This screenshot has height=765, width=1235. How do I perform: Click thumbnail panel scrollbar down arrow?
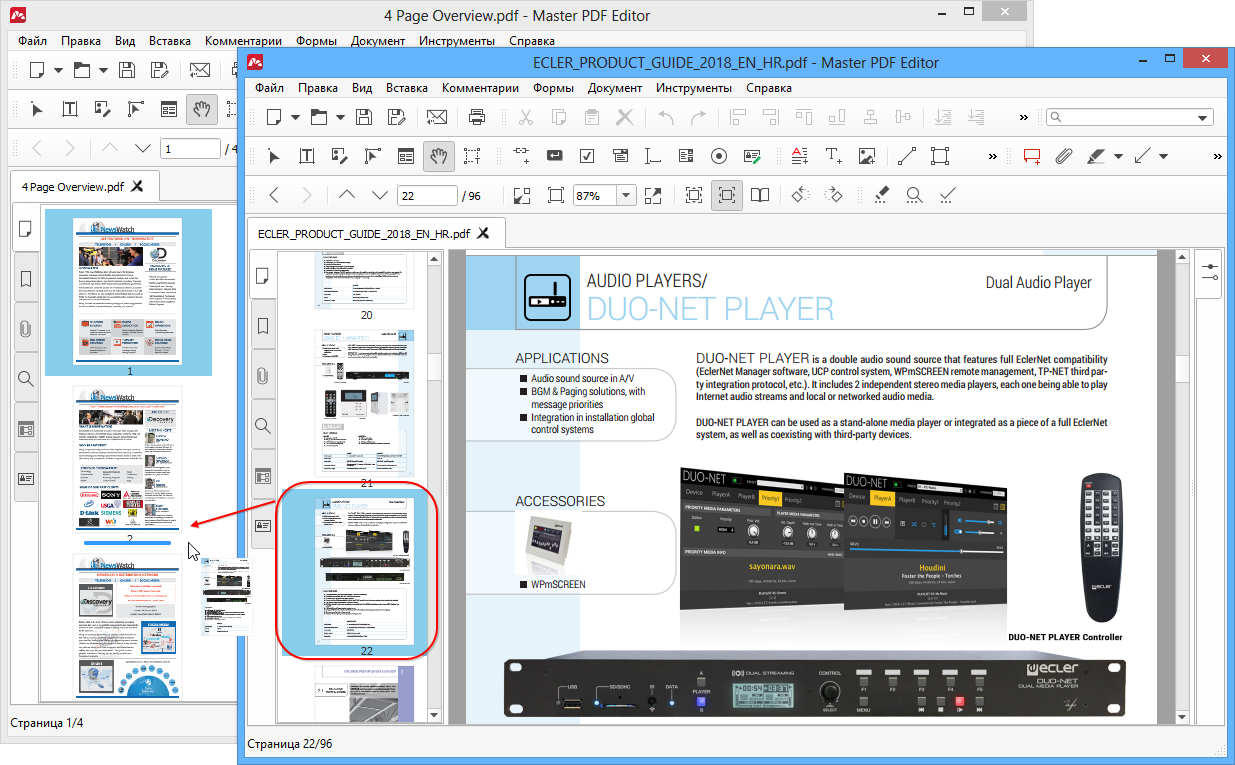point(434,716)
